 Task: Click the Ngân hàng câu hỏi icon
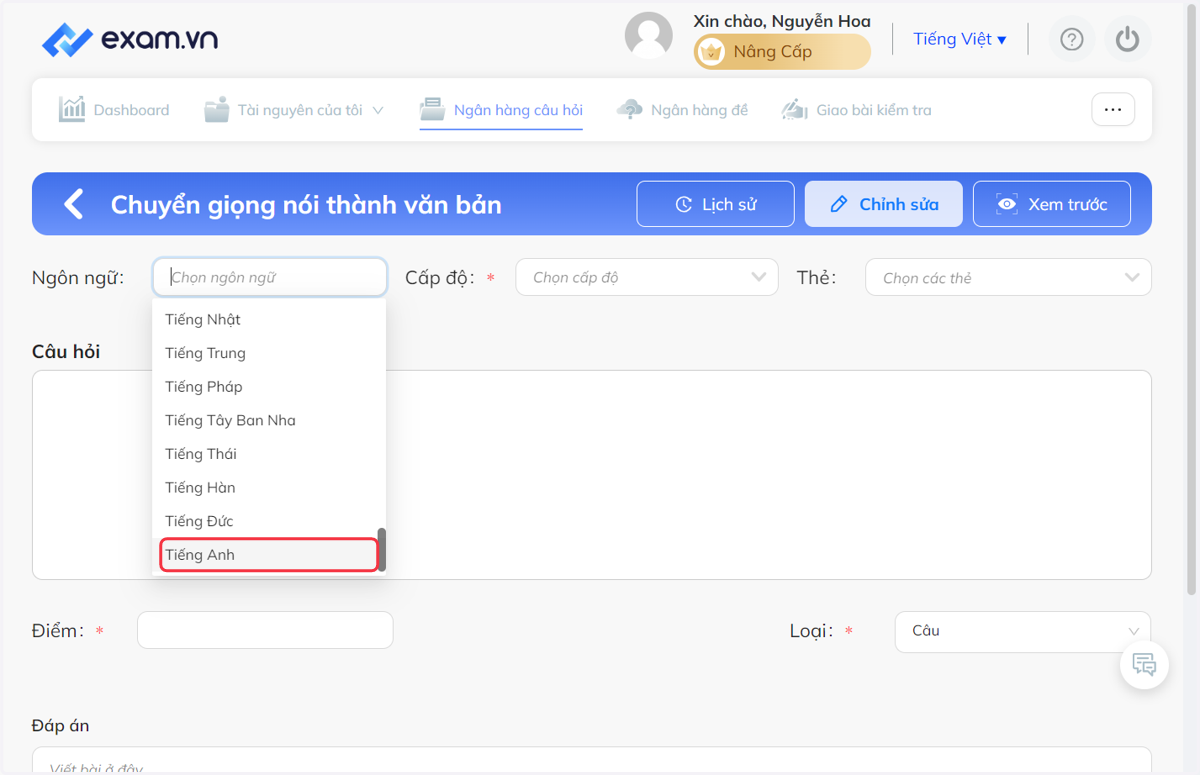click(432, 109)
